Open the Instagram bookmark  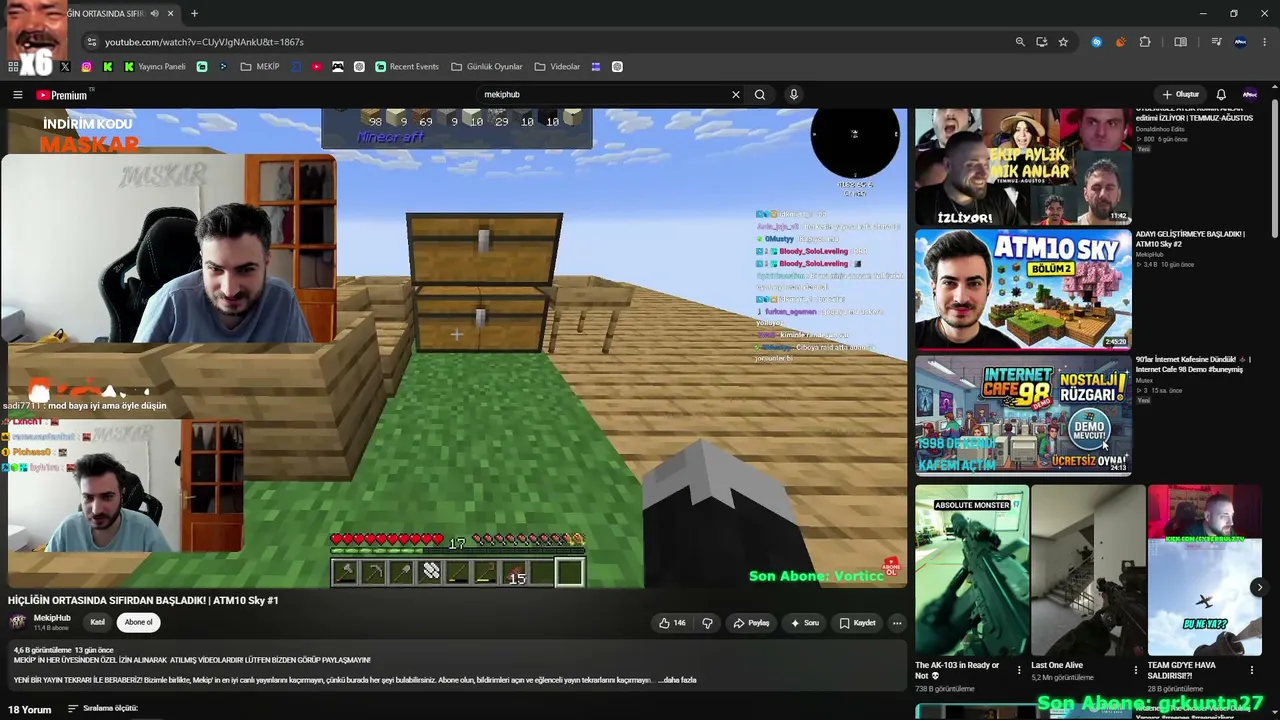coord(86,67)
